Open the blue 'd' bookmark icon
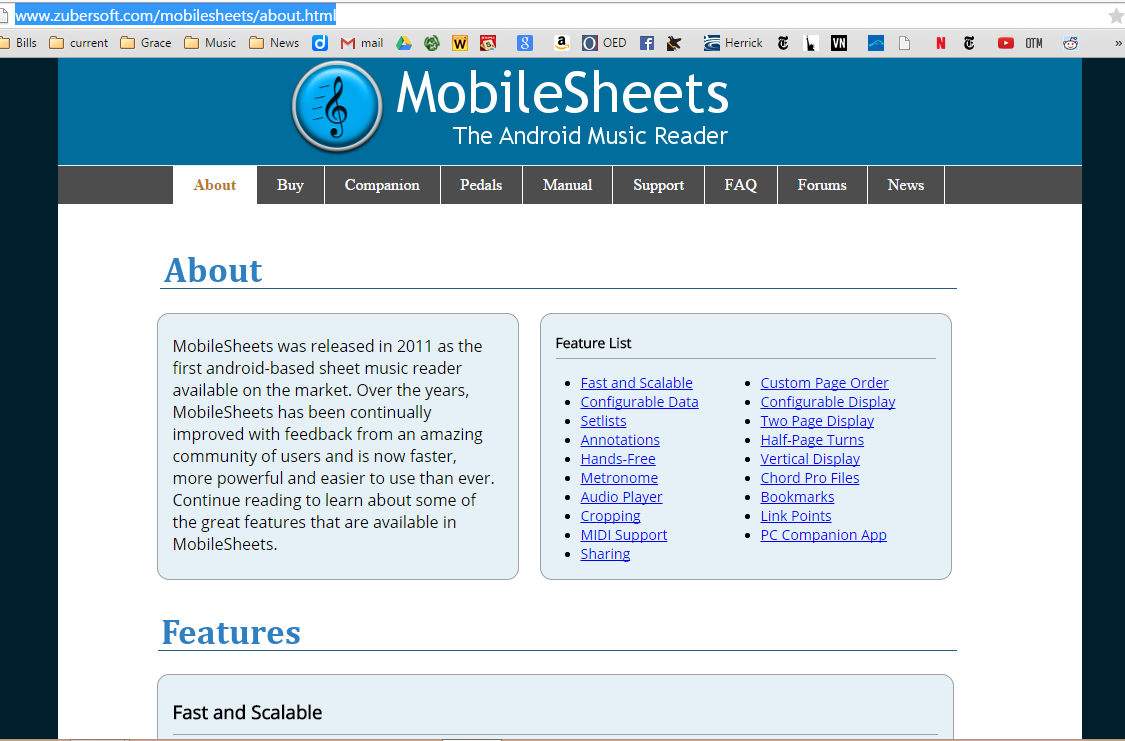 pos(320,43)
